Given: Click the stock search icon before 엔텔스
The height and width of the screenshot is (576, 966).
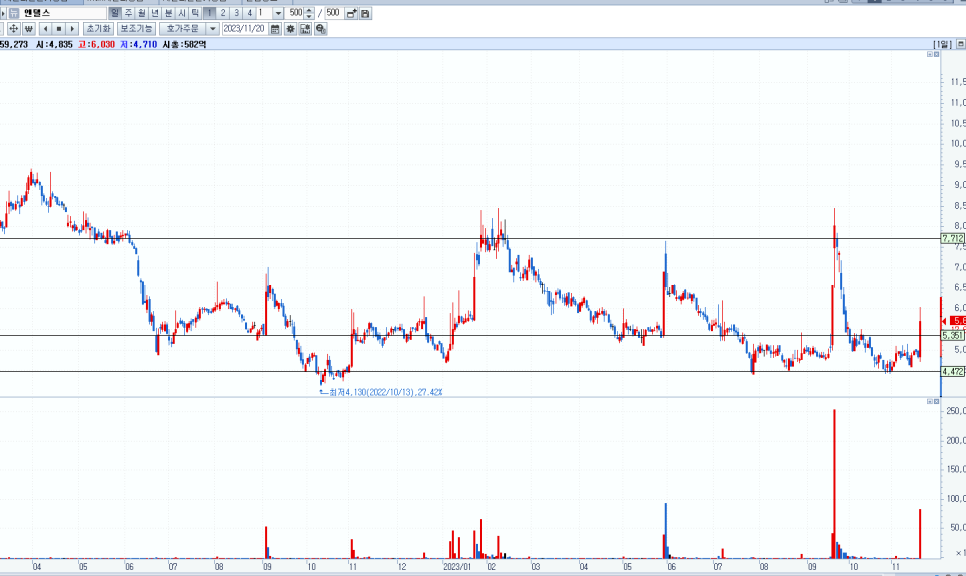Looking at the screenshot, I should 14,13.
